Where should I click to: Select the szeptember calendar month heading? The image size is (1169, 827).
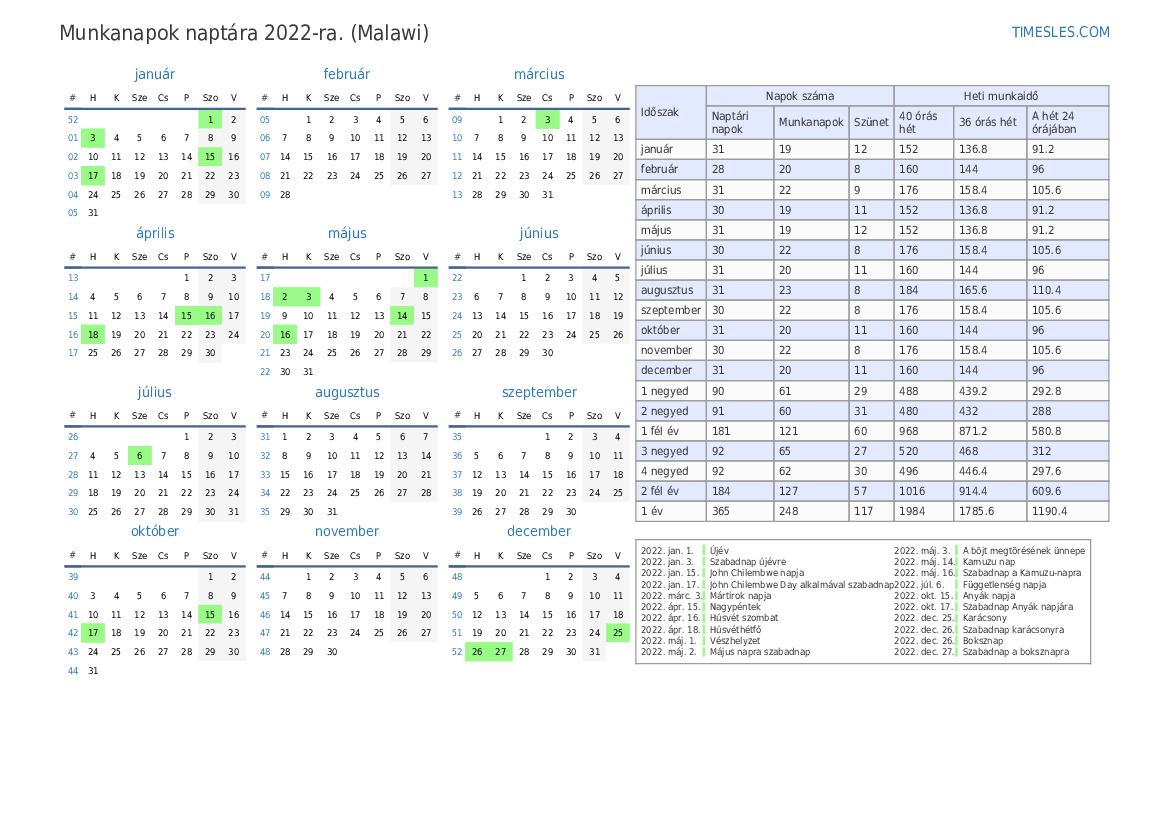click(539, 392)
